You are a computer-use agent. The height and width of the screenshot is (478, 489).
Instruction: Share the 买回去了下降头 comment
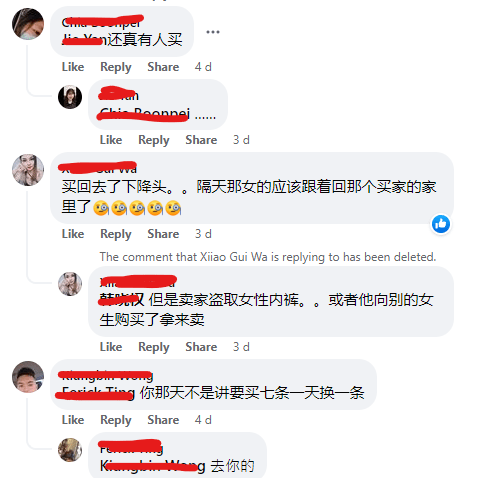[x=163, y=234]
